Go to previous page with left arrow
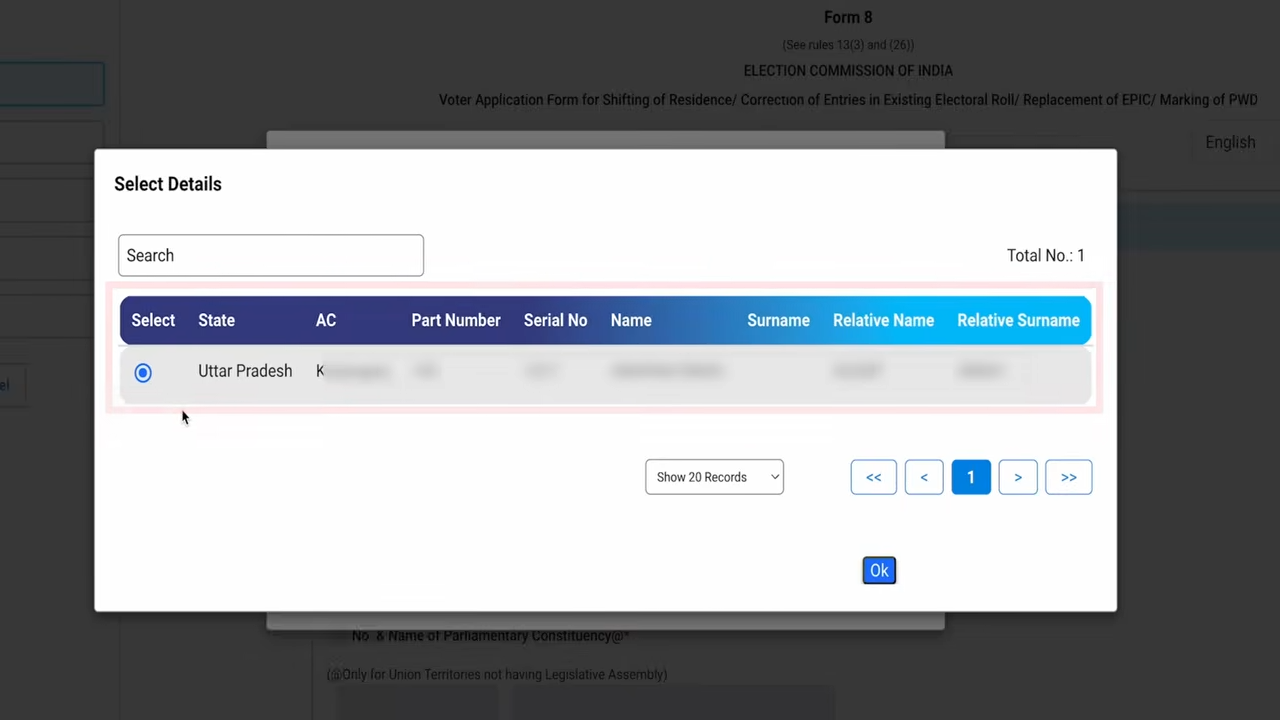Viewport: 1280px width, 720px height. 923,477
